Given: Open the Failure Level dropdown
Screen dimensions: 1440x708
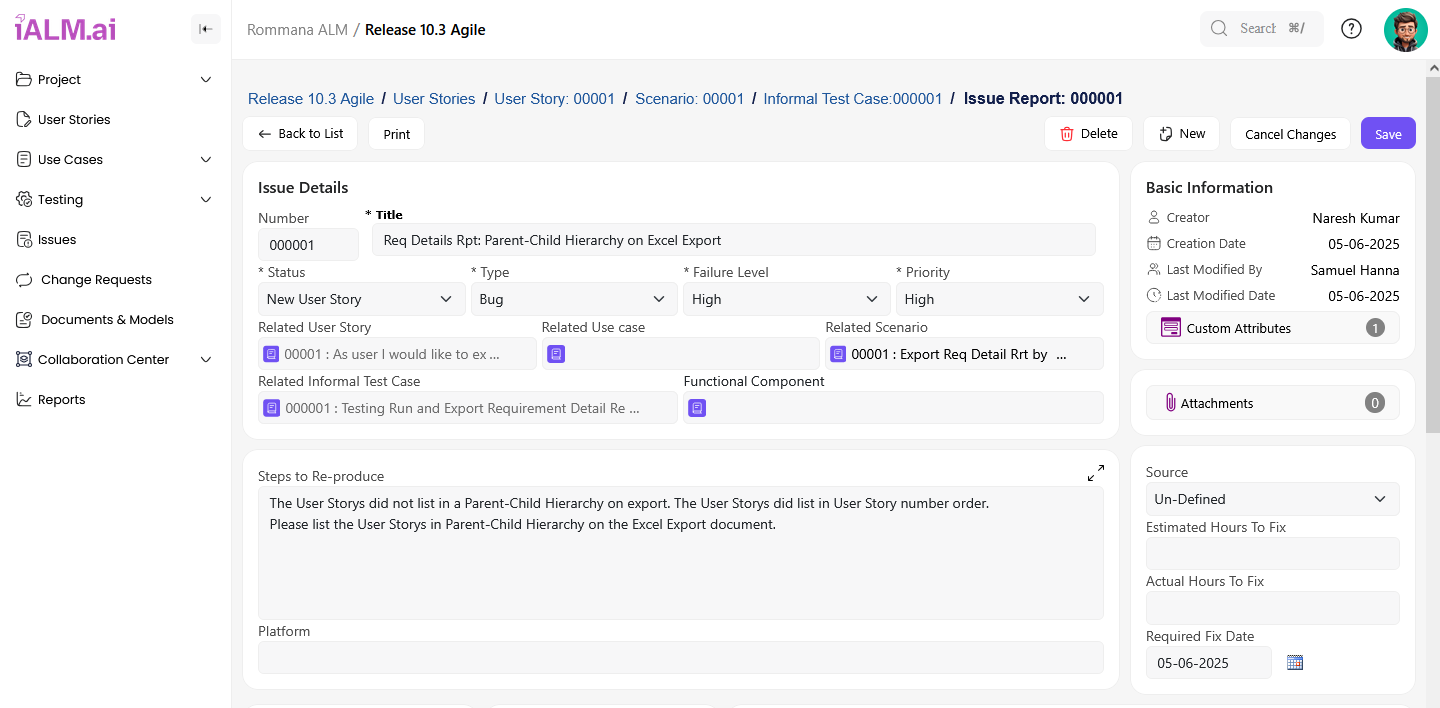Looking at the screenshot, I should (x=785, y=299).
